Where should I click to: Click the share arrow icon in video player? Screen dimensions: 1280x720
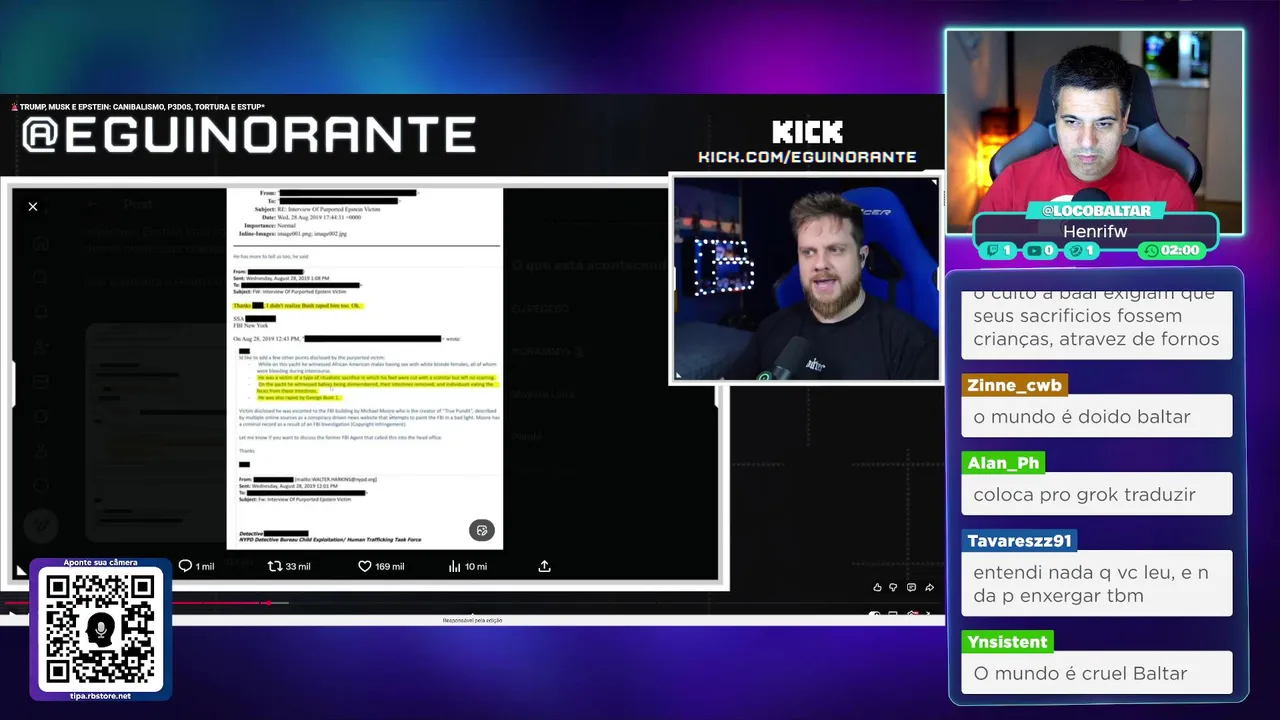tap(929, 587)
